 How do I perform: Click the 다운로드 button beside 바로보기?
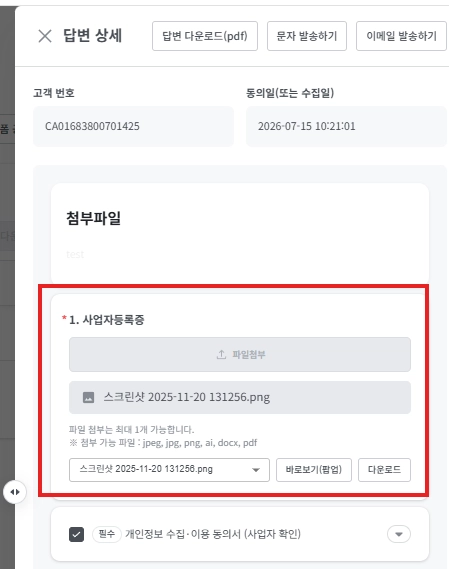(384, 470)
